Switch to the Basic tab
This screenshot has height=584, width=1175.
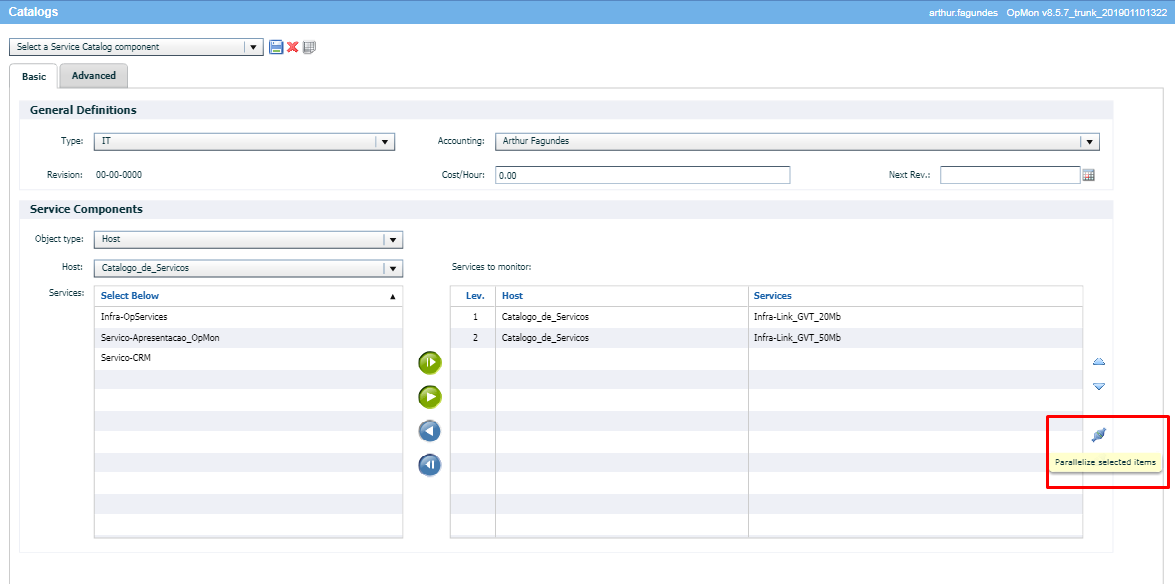pos(34,76)
